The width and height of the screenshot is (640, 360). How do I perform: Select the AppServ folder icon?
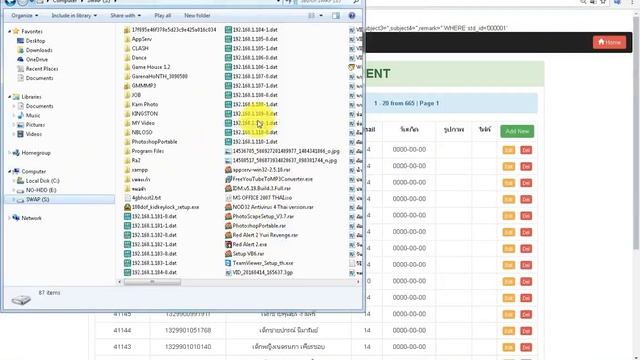click(x=127, y=39)
